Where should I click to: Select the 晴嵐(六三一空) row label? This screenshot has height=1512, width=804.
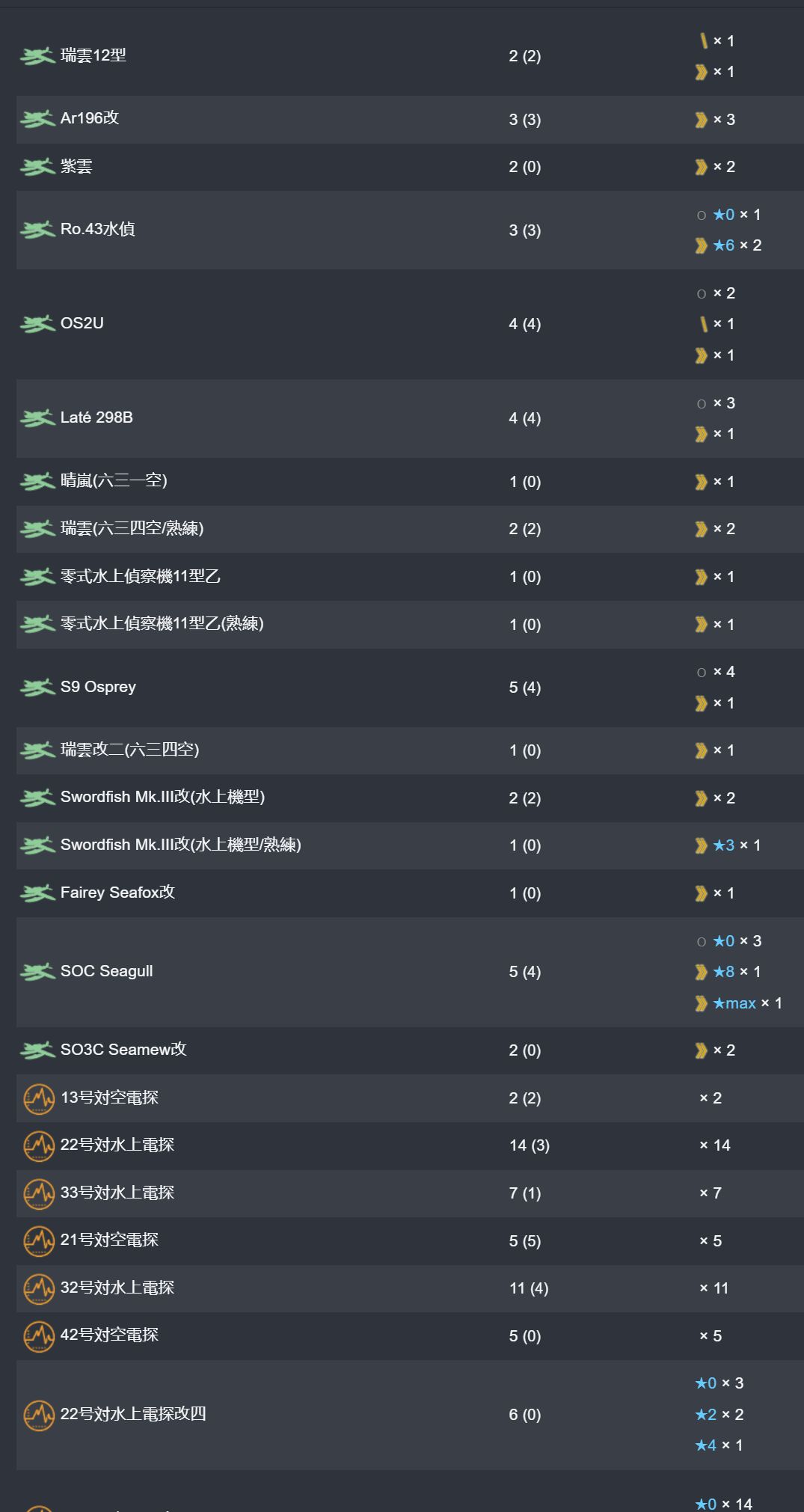point(114,481)
